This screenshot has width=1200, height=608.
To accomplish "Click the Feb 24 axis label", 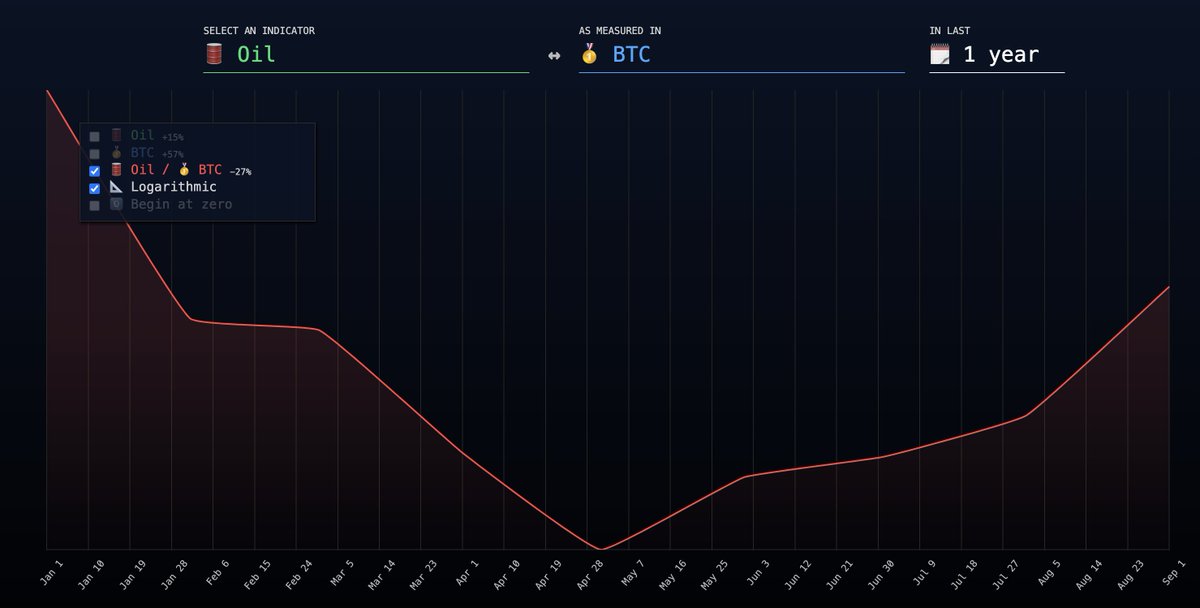I will (x=299, y=577).
